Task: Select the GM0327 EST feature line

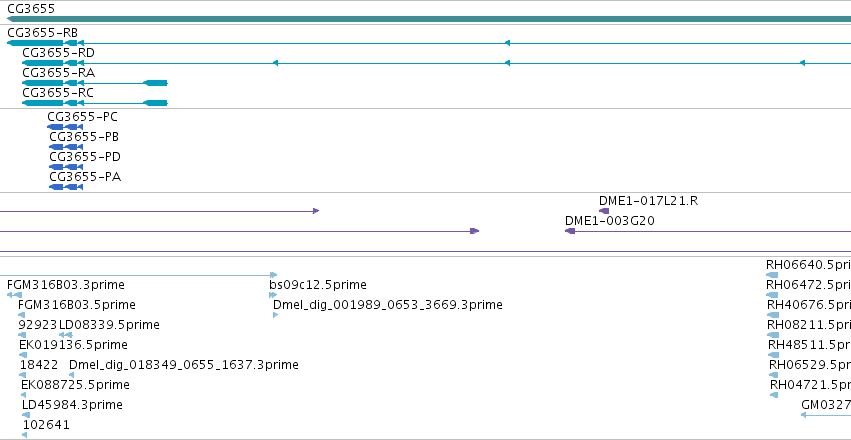Action: [x=825, y=416]
